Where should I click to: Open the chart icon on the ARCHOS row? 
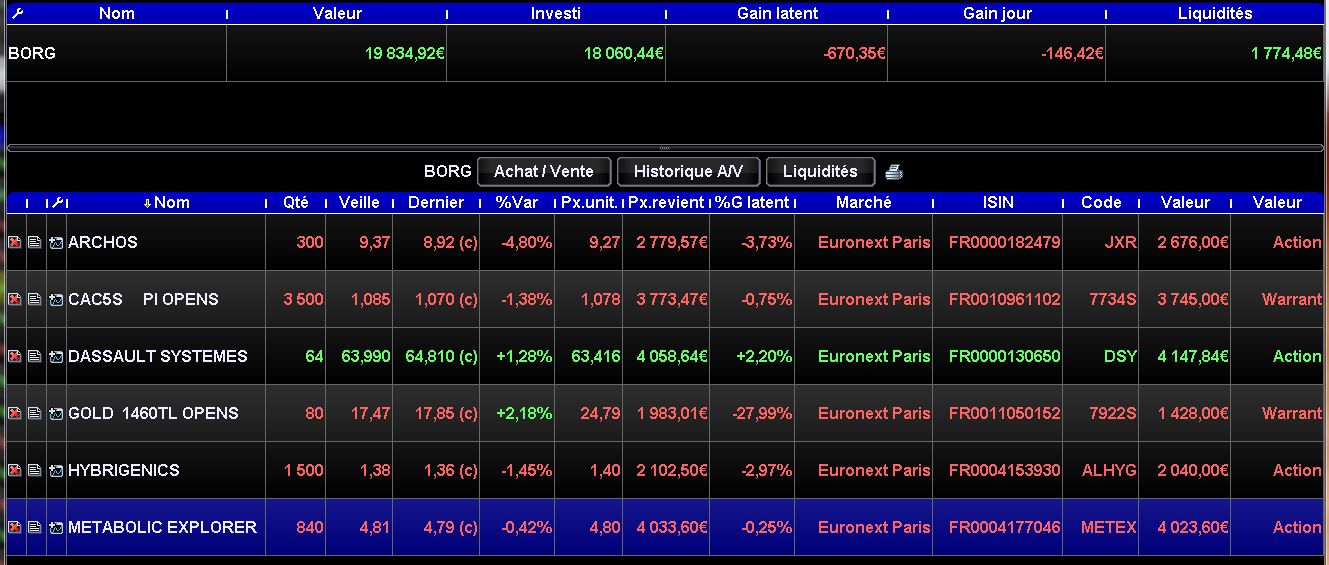56,242
